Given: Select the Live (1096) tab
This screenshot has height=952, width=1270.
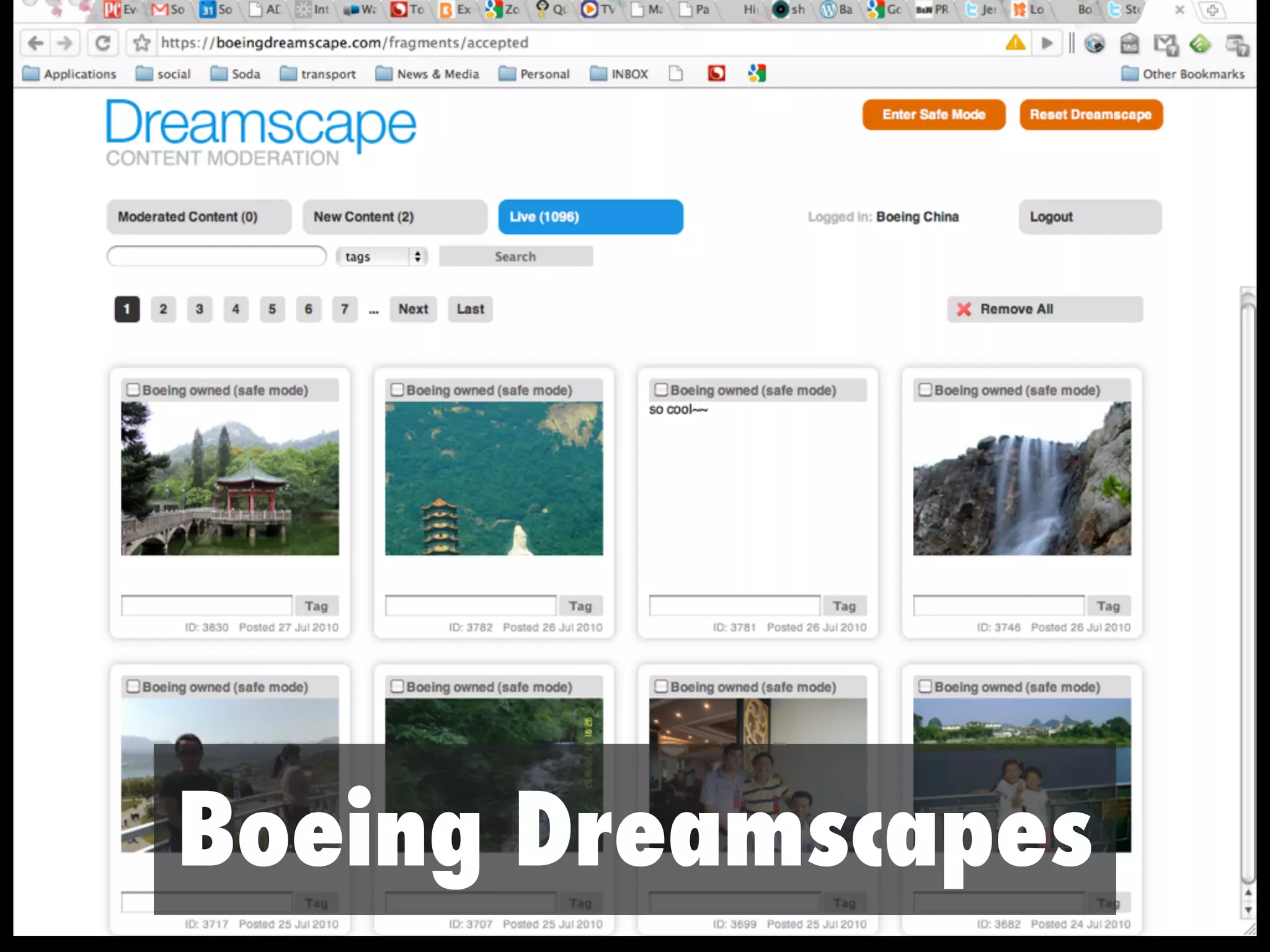Looking at the screenshot, I should pyautogui.click(x=590, y=217).
